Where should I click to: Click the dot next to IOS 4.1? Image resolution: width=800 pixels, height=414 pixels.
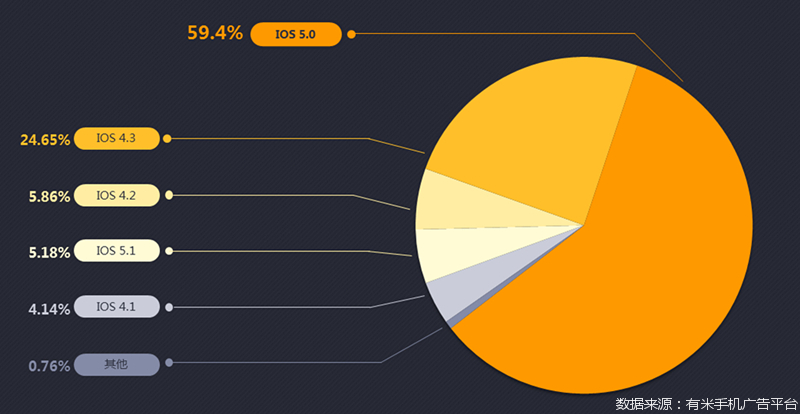coord(169,307)
